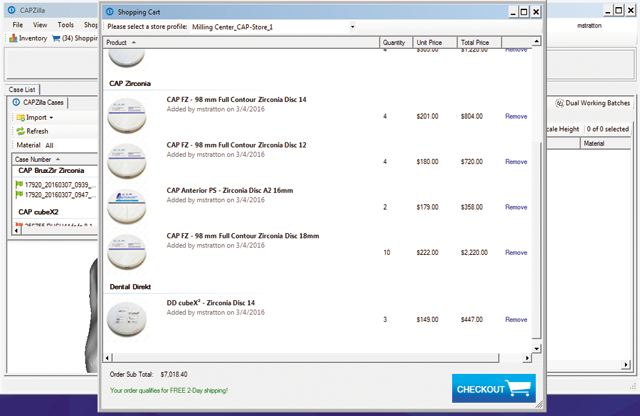
Task: Click quantity 10 for Disc 18mm
Action: [x=387, y=252]
